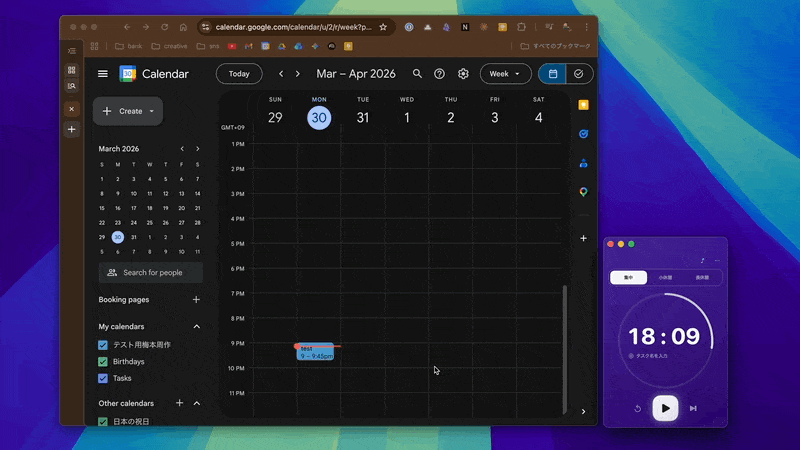Open Google Keep in side panel
This screenshot has height=450, width=800.
tap(584, 105)
